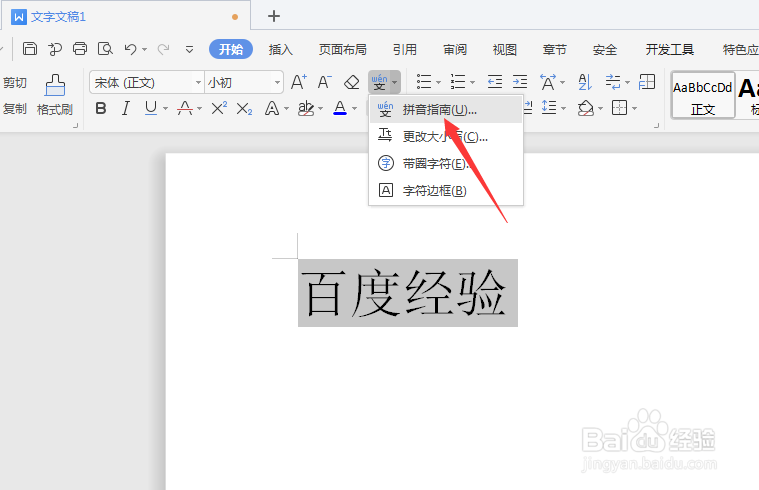Go to the 审阅 tab
The height and width of the screenshot is (490, 759).
coord(455,49)
